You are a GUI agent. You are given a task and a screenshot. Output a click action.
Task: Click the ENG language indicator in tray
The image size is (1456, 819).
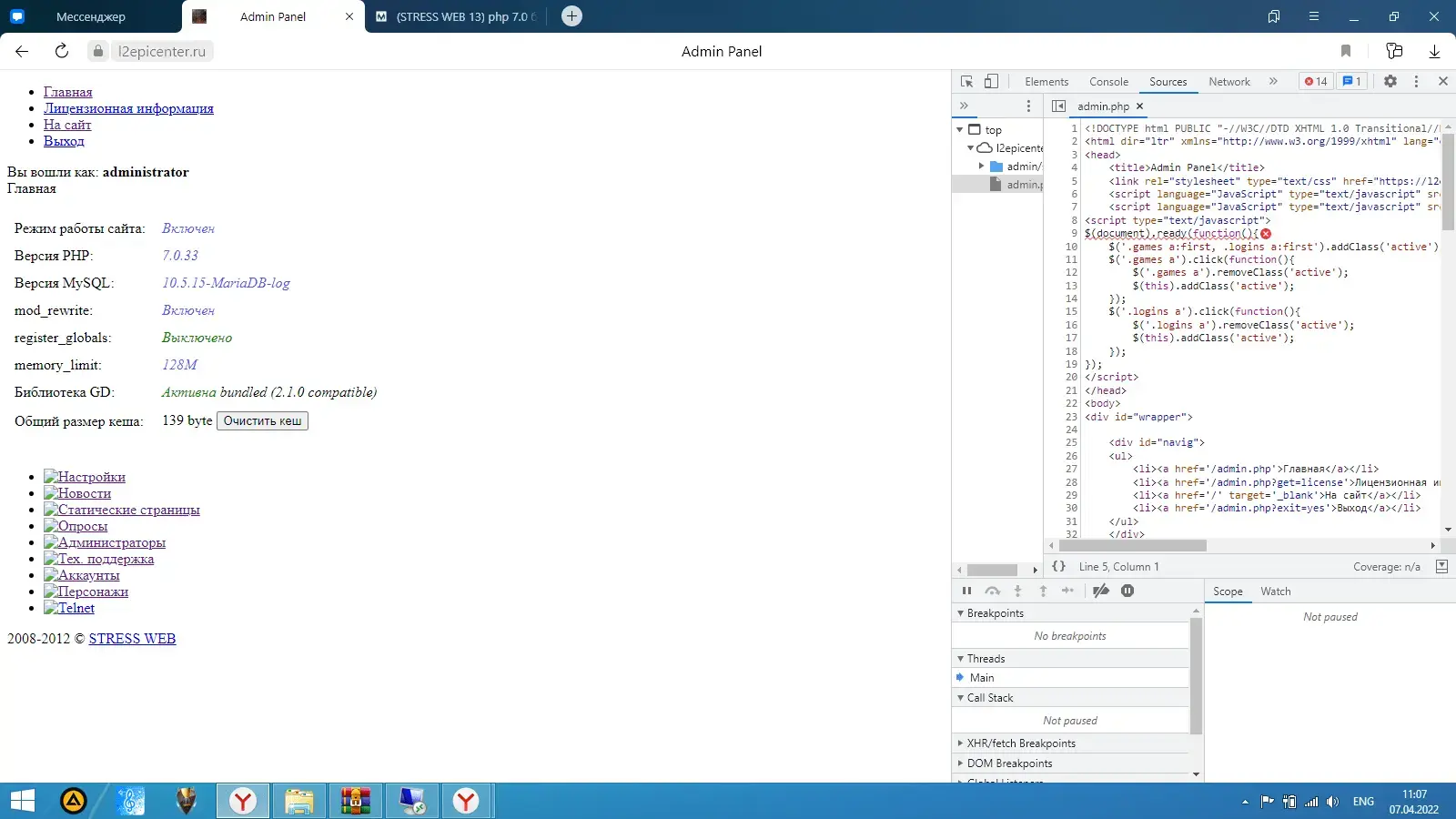coord(1363,802)
